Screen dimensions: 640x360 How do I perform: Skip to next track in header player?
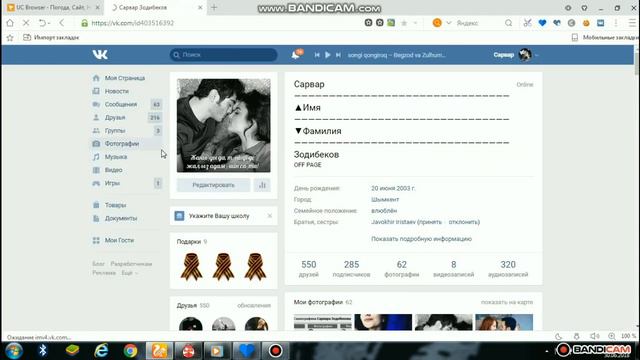(338, 55)
